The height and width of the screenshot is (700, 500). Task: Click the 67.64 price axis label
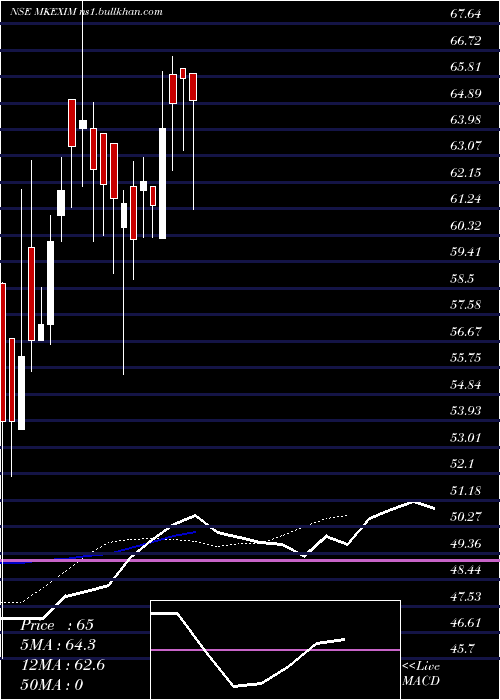[x=466, y=14]
